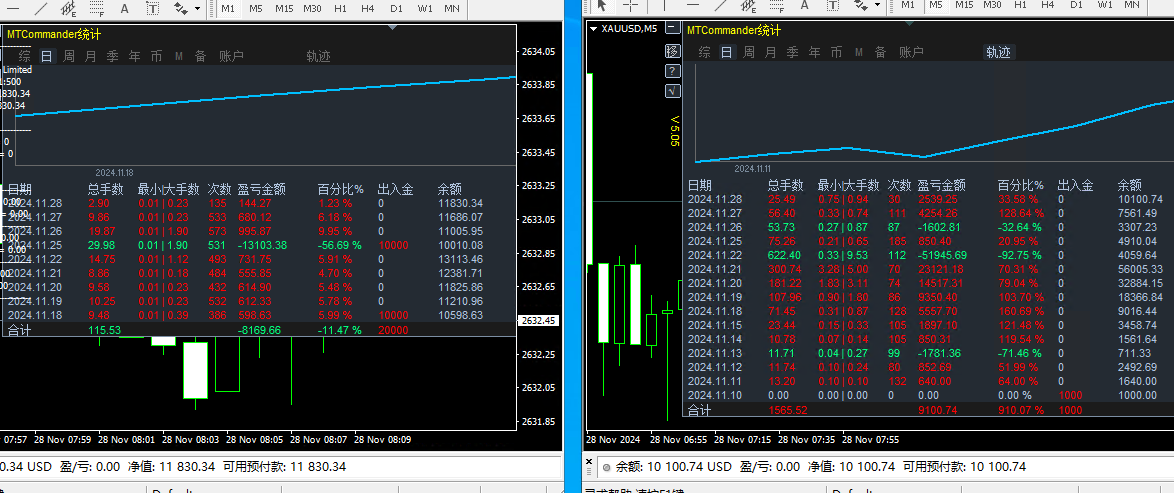Select Equidistant Channel tool in left window toolbar

pos(68,9)
